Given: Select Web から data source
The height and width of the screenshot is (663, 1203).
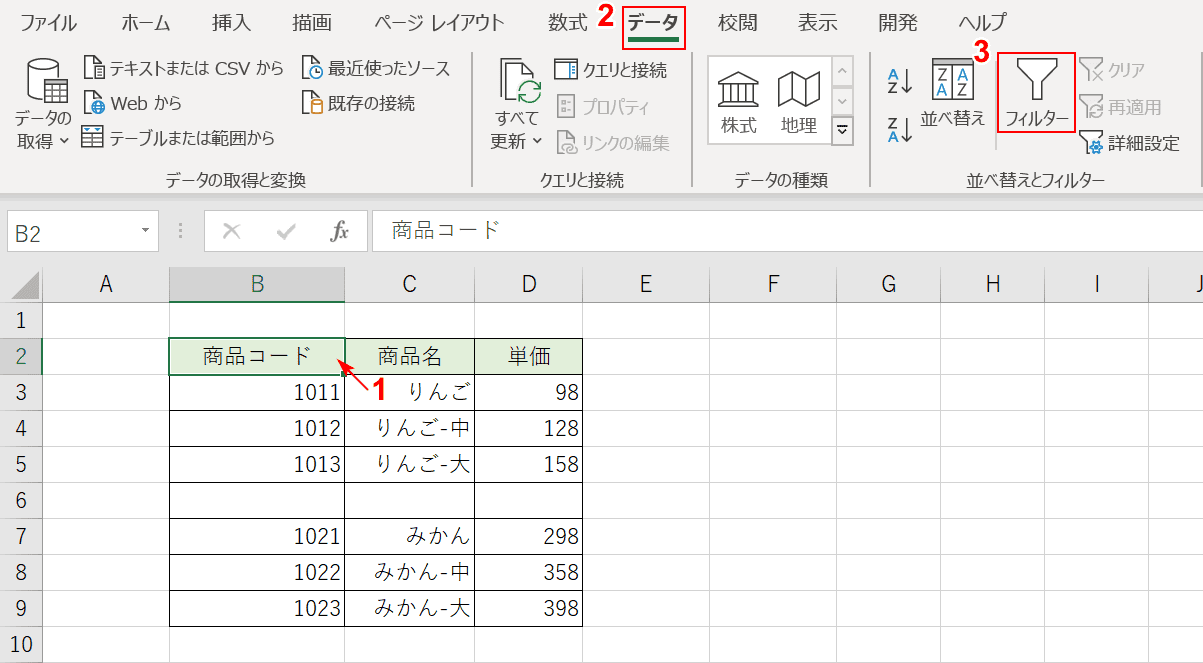Looking at the screenshot, I should click(132, 103).
